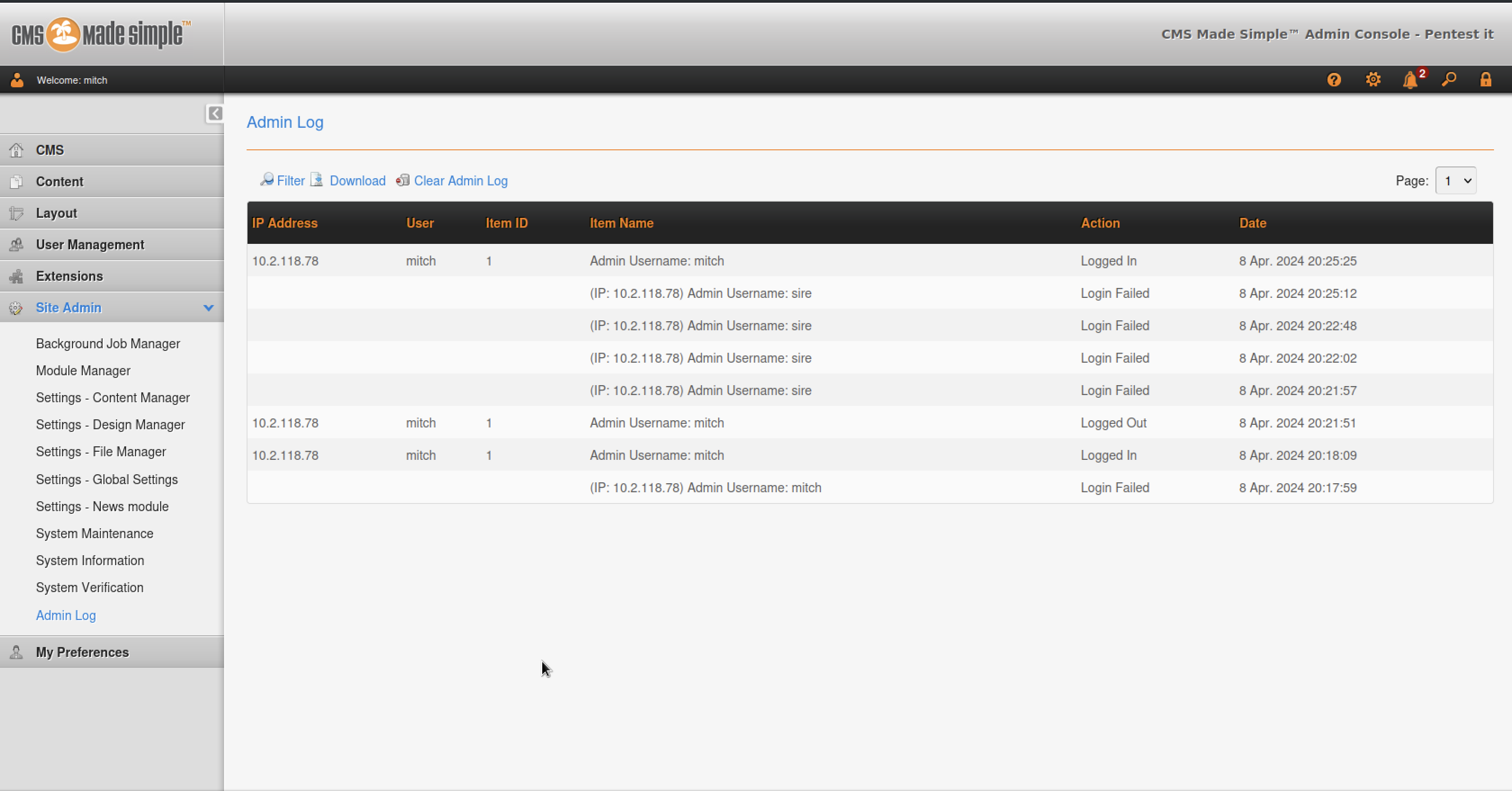The image size is (1512, 791).
Task: Click item name for login failed 20:17:59
Action: tap(706, 488)
